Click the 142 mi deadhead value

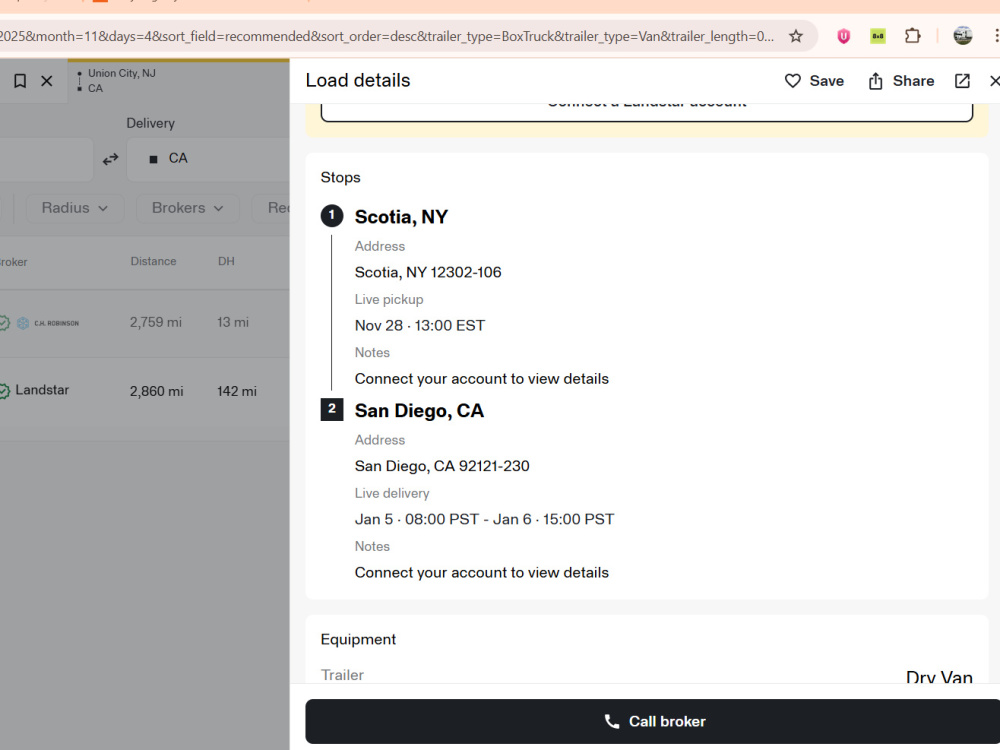point(237,392)
